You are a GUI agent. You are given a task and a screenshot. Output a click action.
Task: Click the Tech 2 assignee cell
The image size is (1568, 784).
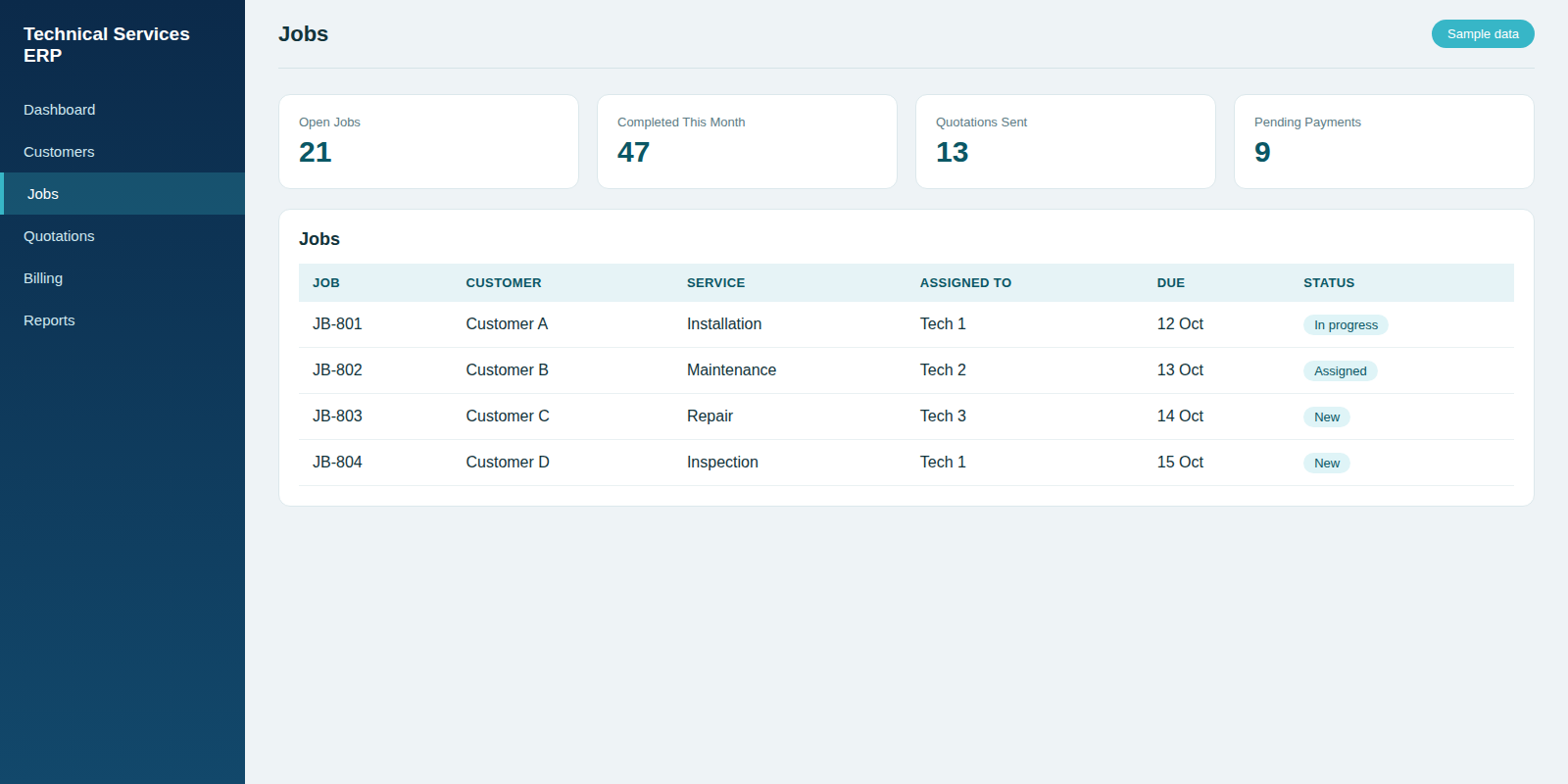(943, 370)
